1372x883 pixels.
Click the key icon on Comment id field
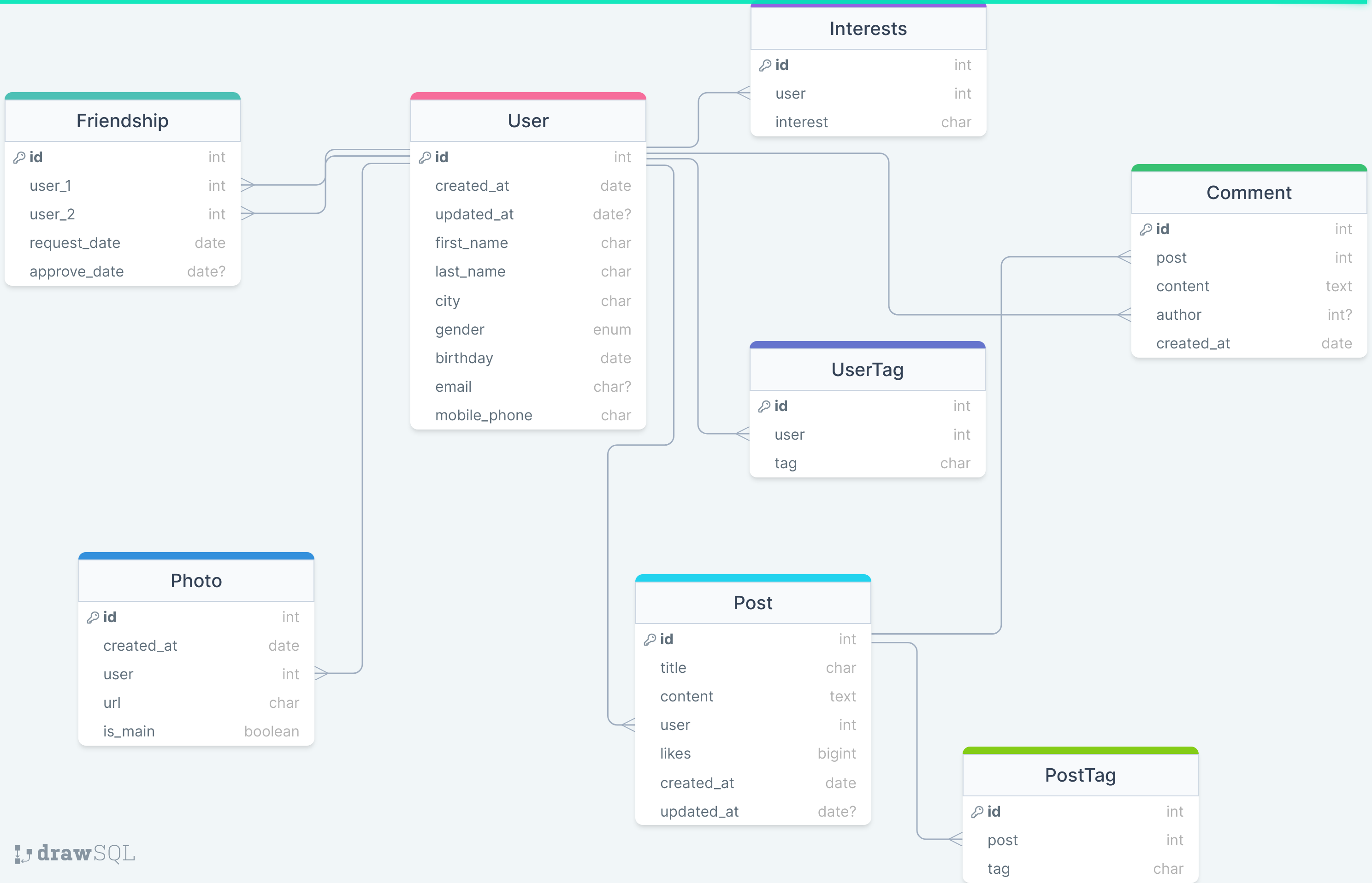[x=1147, y=229]
